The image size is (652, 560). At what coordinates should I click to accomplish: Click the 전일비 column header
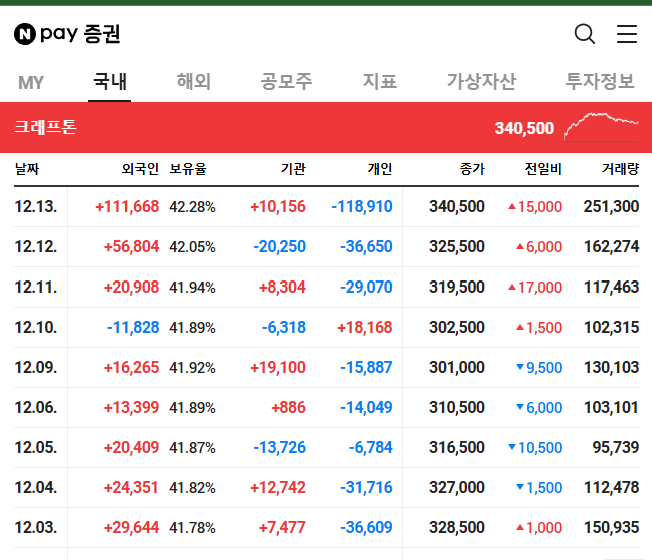(x=543, y=169)
